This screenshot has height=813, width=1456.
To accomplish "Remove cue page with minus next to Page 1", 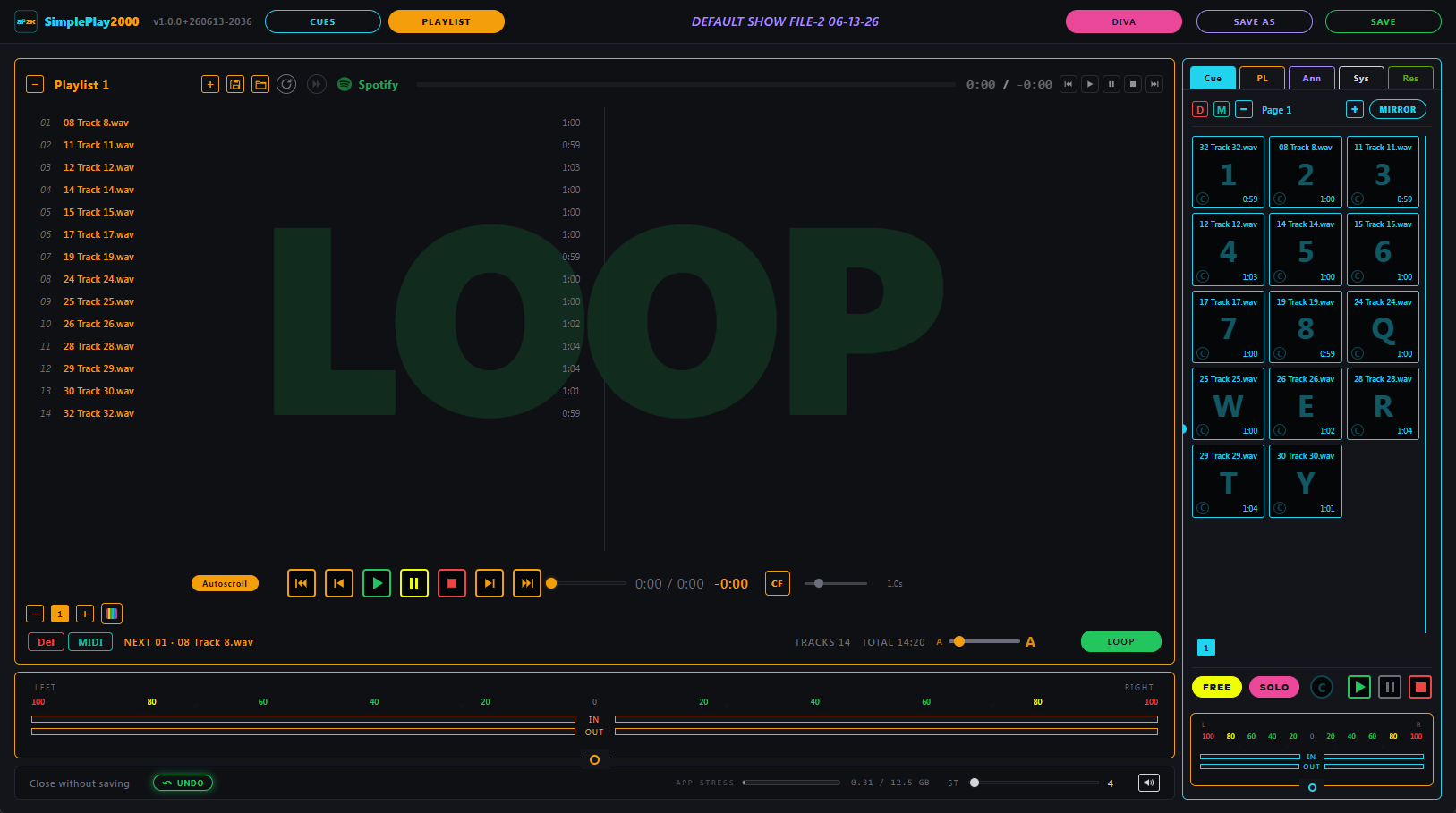I will pos(1244,109).
